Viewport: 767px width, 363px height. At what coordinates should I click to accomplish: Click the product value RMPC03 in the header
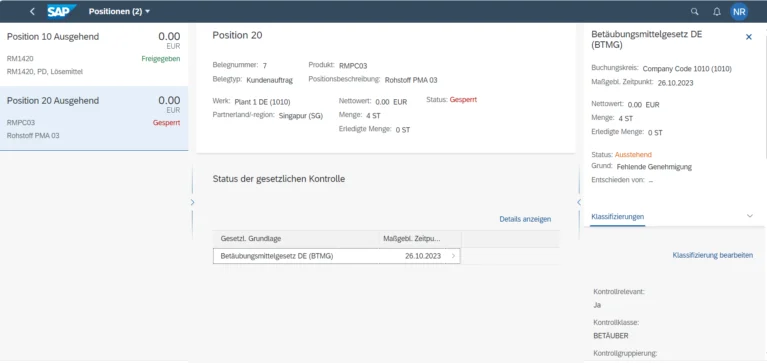(x=353, y=66)
